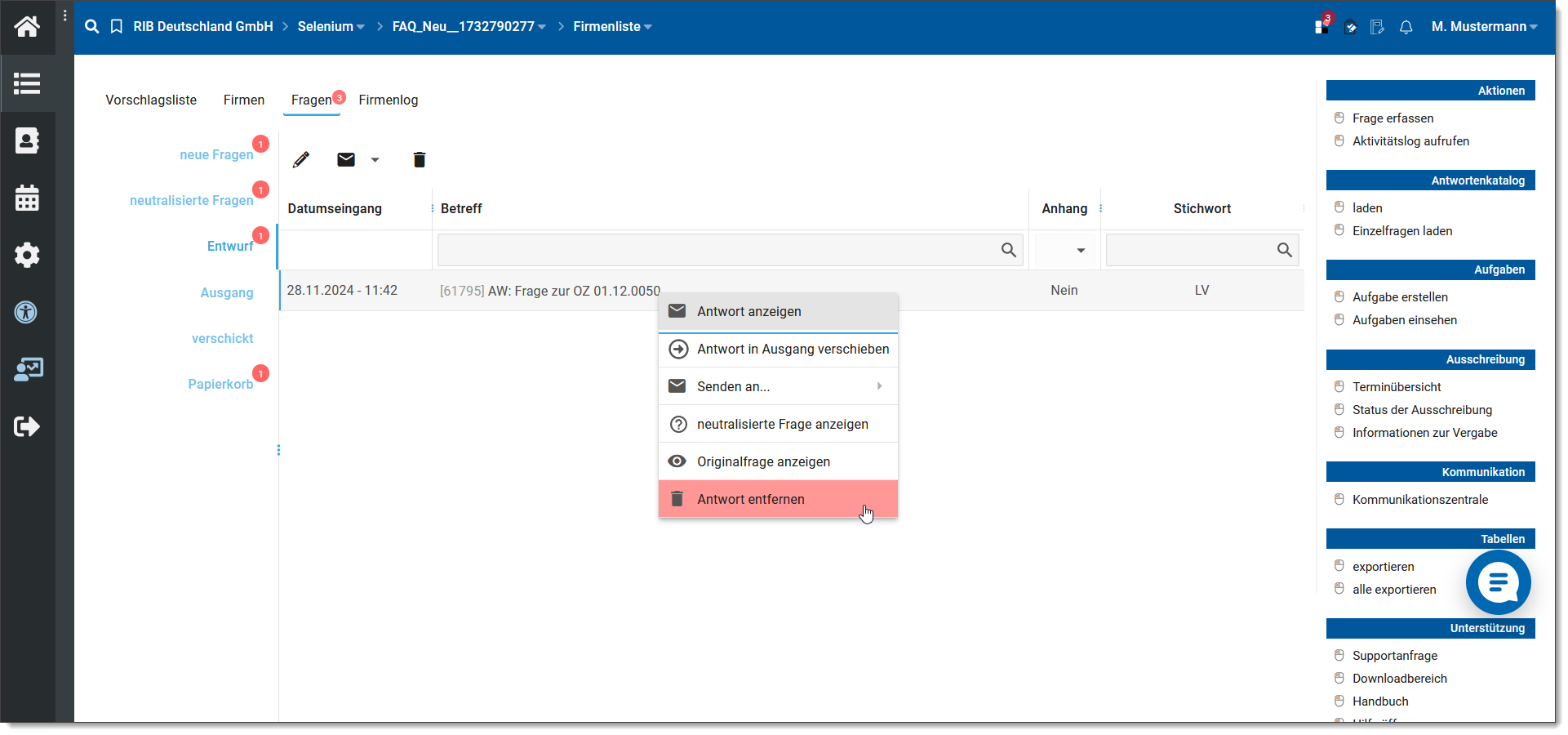Select 'Antwort entfernen' from context menu

pyautogui.click(x=750, y=499)
